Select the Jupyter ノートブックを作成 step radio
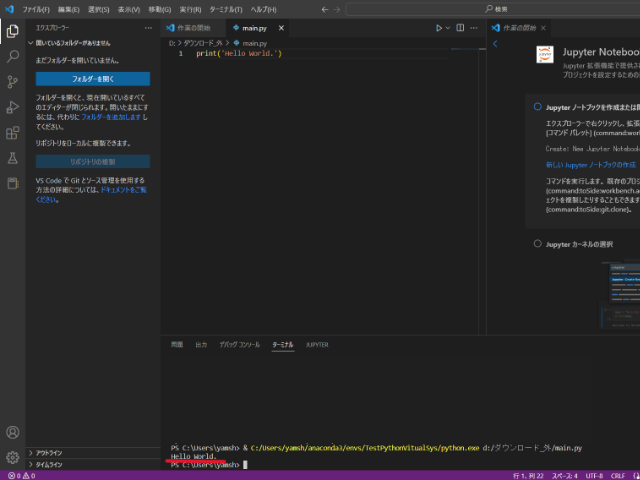The image size is (640, 480). (538, 107)
